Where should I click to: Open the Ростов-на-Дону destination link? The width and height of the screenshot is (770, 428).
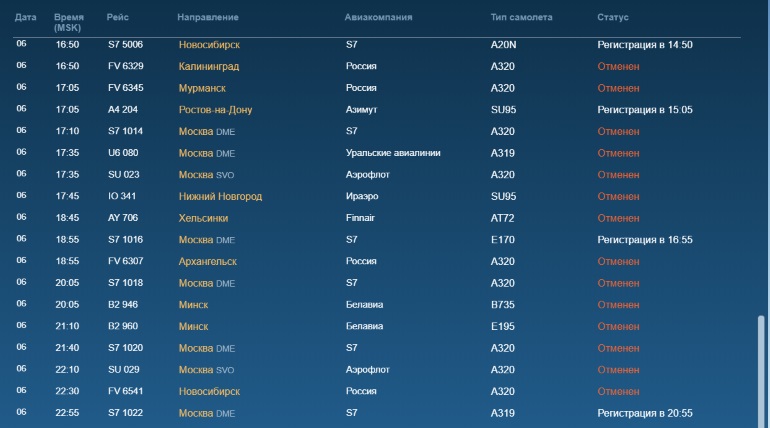click(215, 110)
